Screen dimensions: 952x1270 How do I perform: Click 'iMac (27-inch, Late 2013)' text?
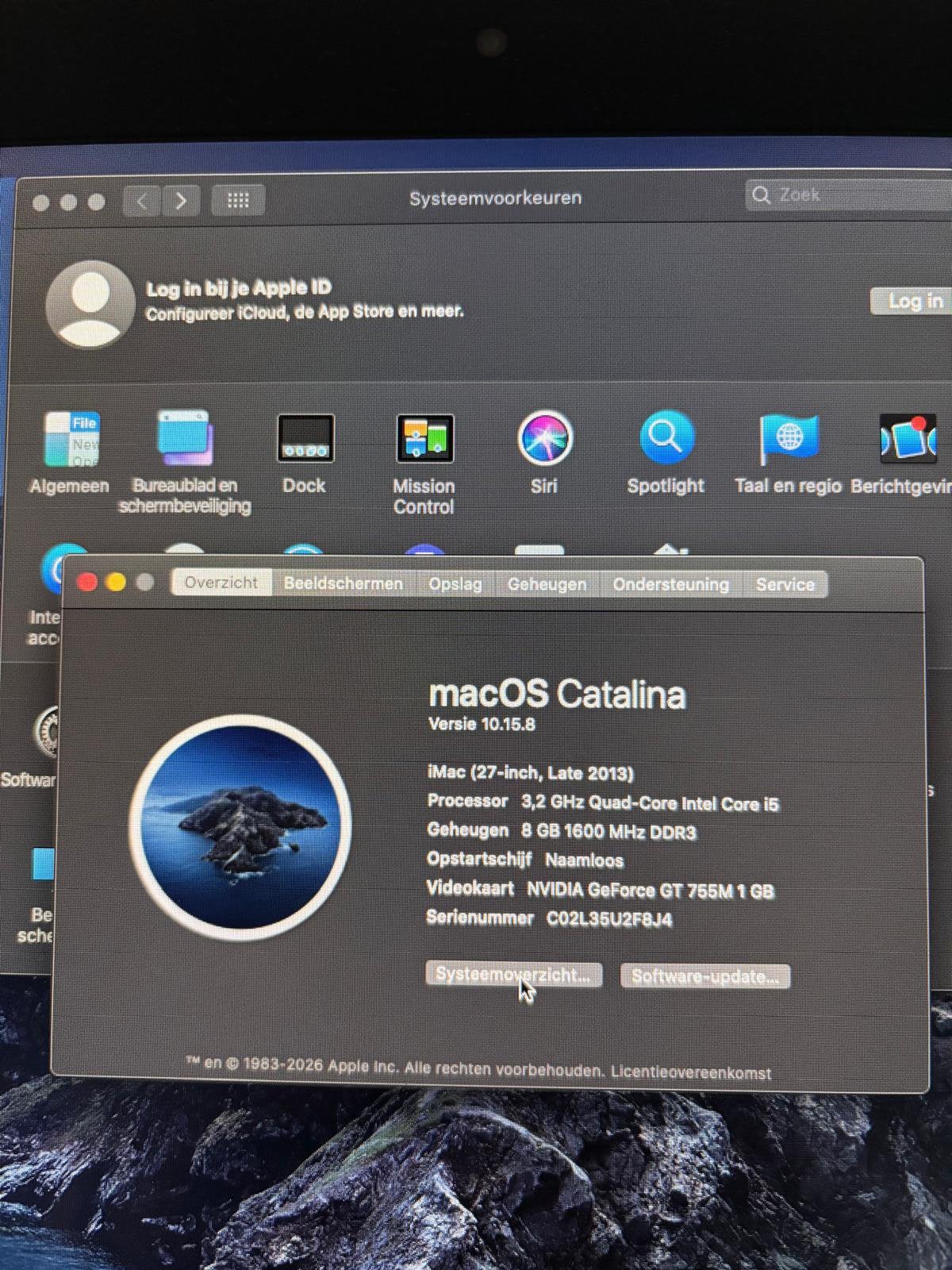(531, 773)
